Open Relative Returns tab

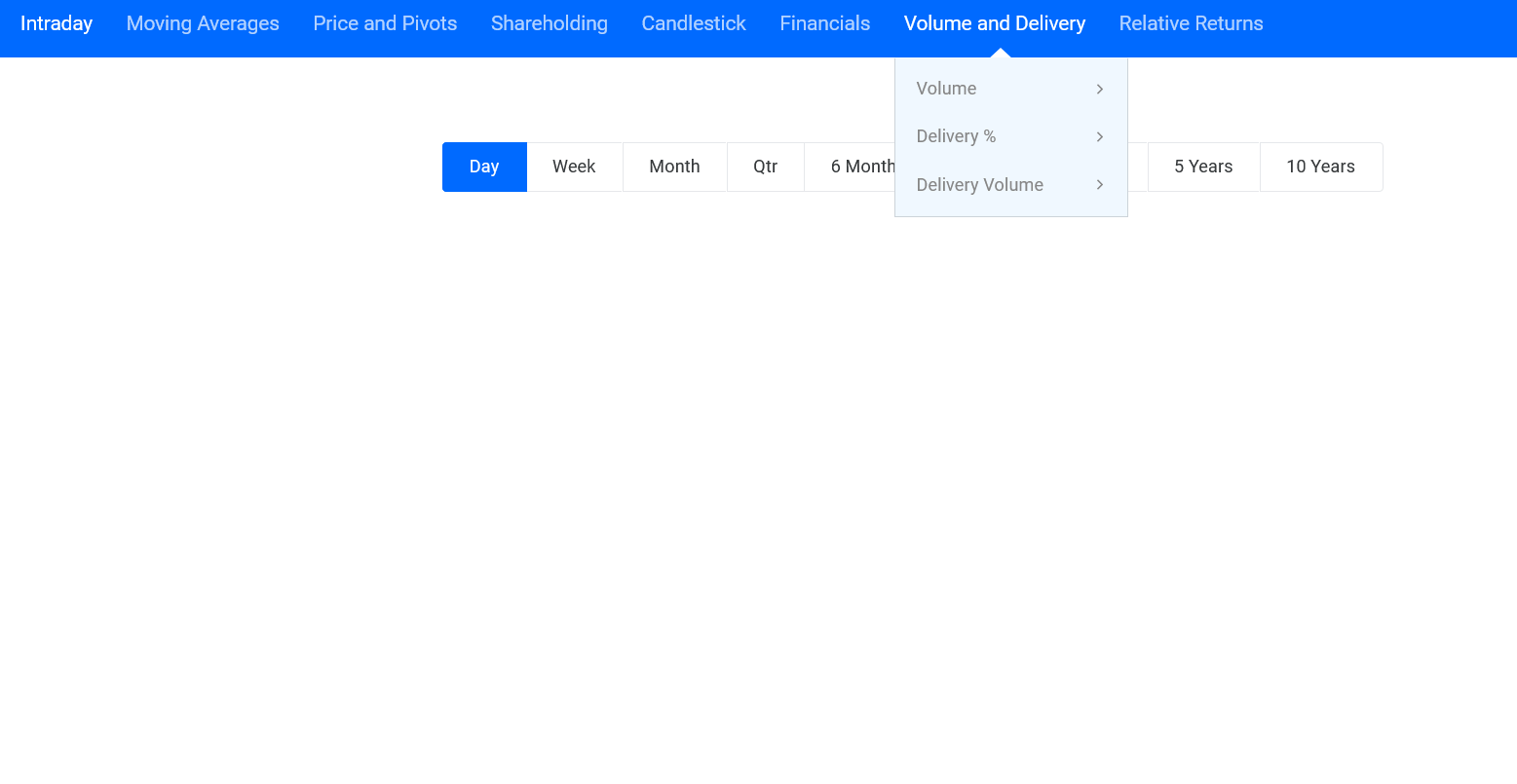(1191, 23)
